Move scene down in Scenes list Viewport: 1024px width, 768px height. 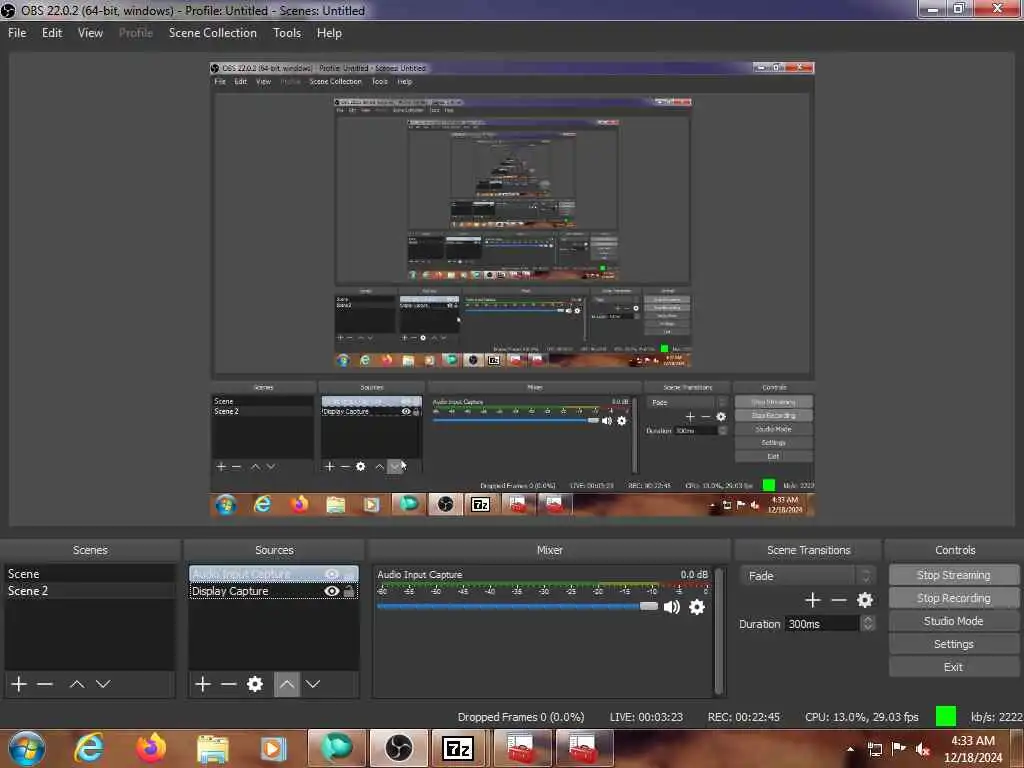103,684
